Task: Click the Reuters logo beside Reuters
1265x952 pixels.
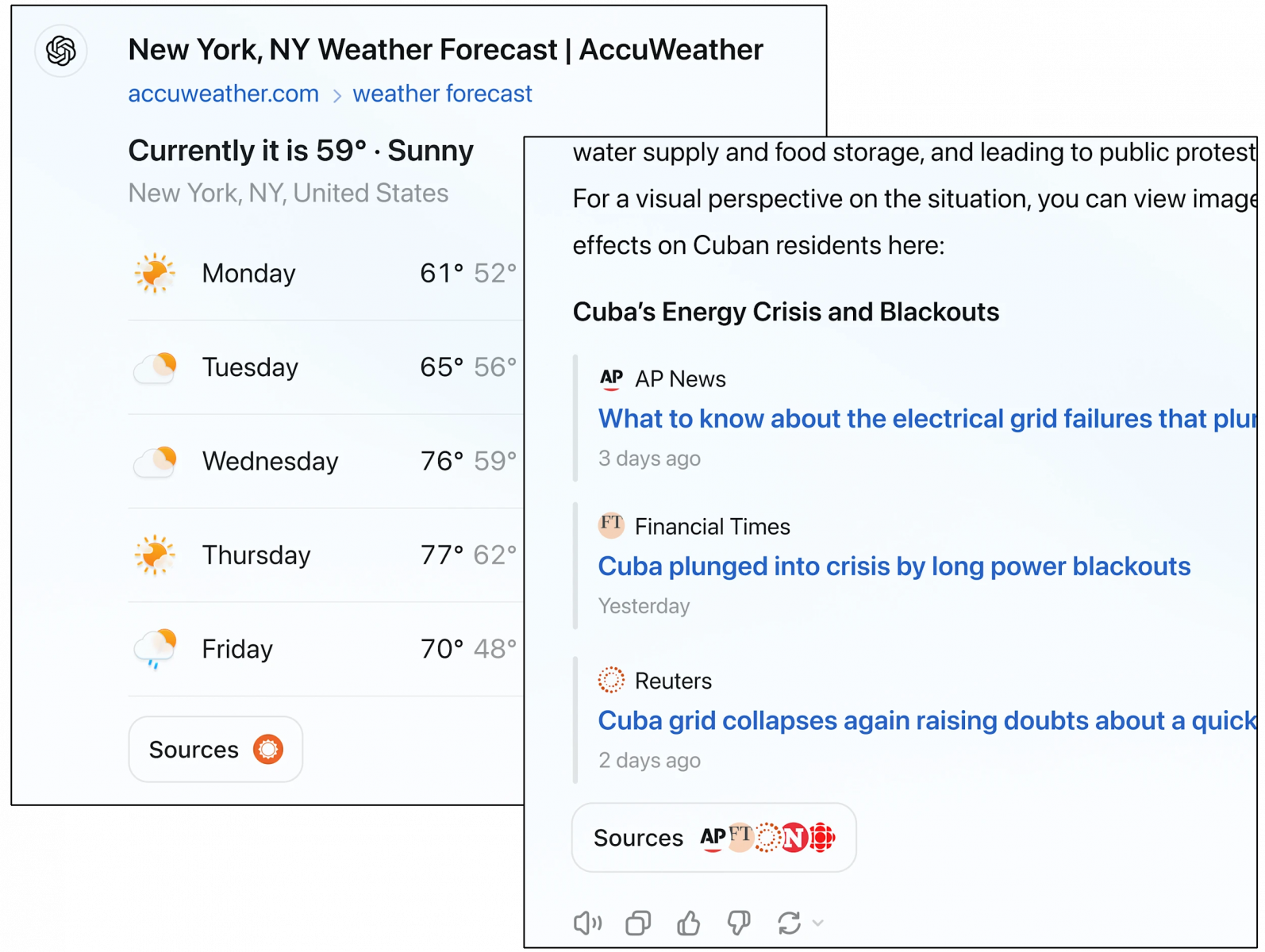Action: [611, 680]
